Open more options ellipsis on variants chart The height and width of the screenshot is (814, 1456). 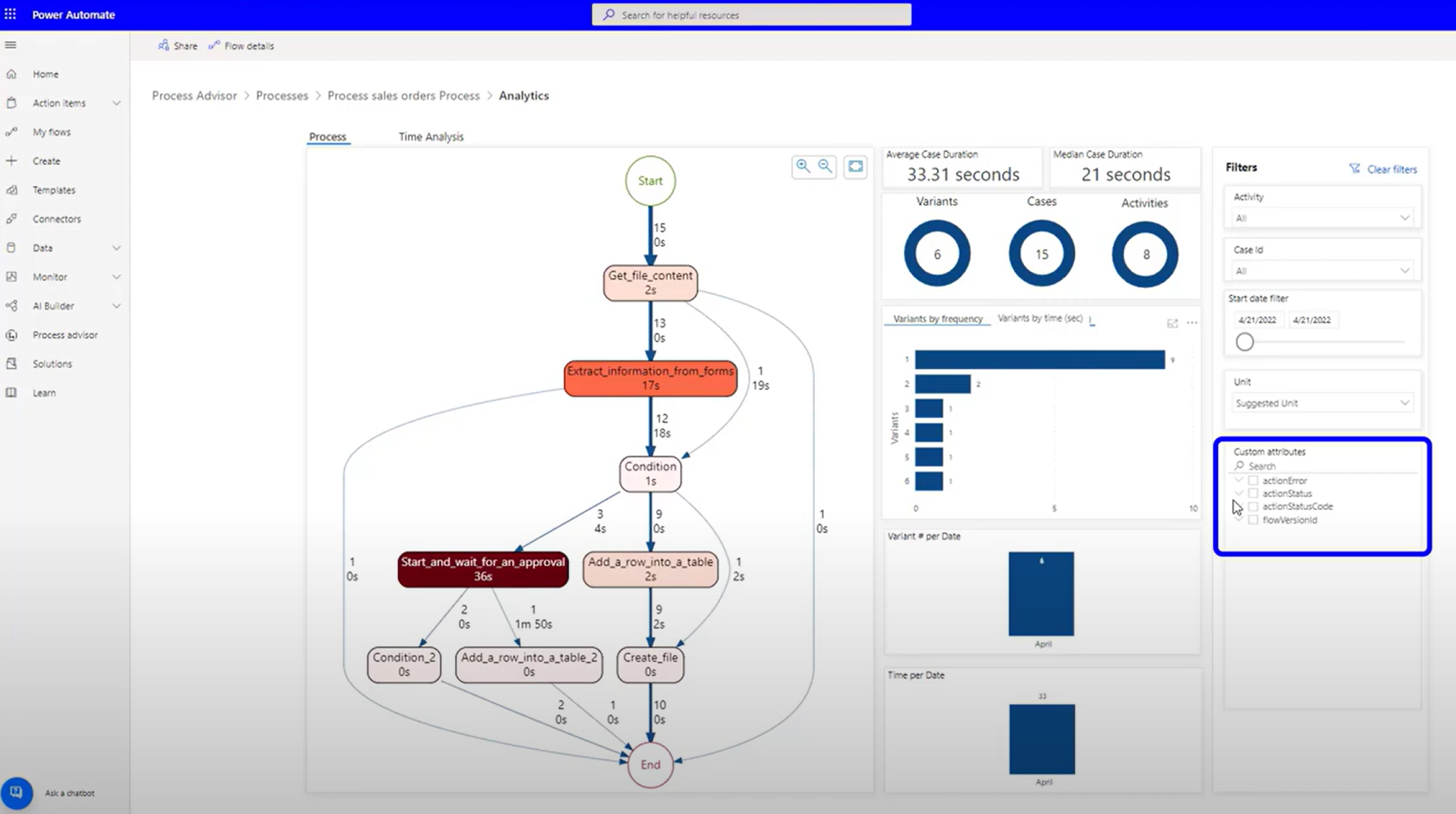(1192, 323)
